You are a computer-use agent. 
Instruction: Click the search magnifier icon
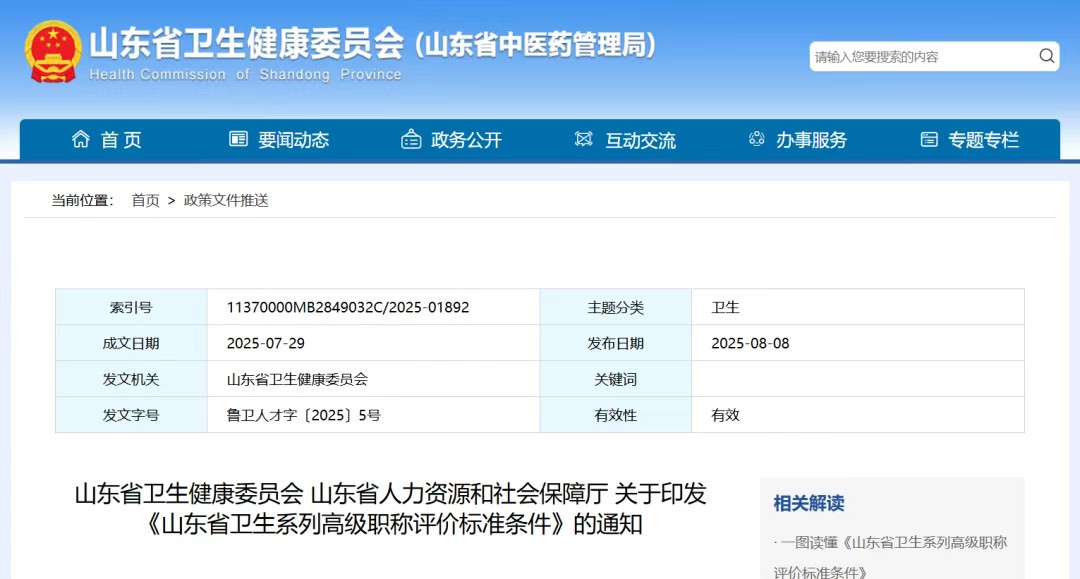click(1046, 56)
